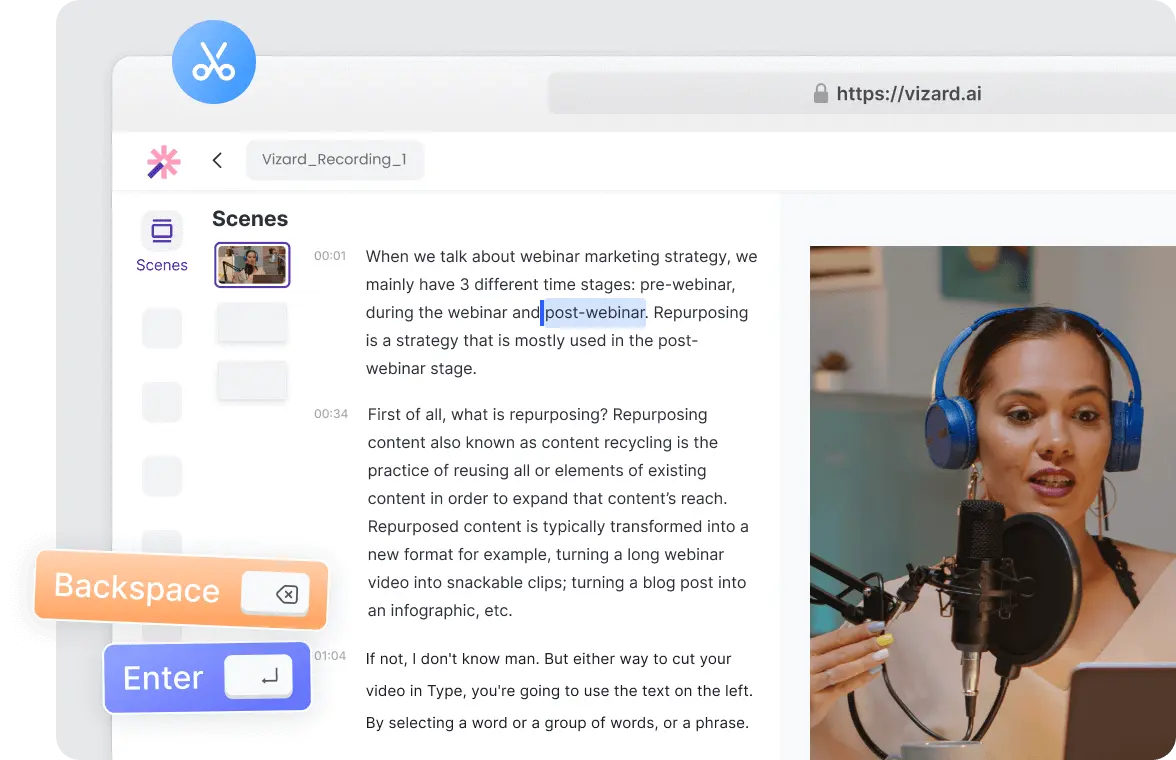
Task: Click the 01:04 timestamp
Action: 330,656
